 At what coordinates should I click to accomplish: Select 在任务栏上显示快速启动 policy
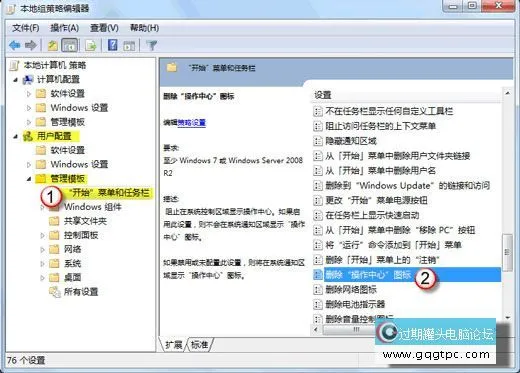pos(372,215)
